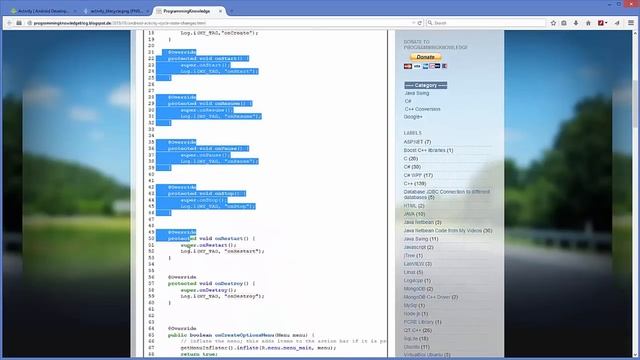
Task: Open Node.js (1) label link
Action: (x=416, y=314)
